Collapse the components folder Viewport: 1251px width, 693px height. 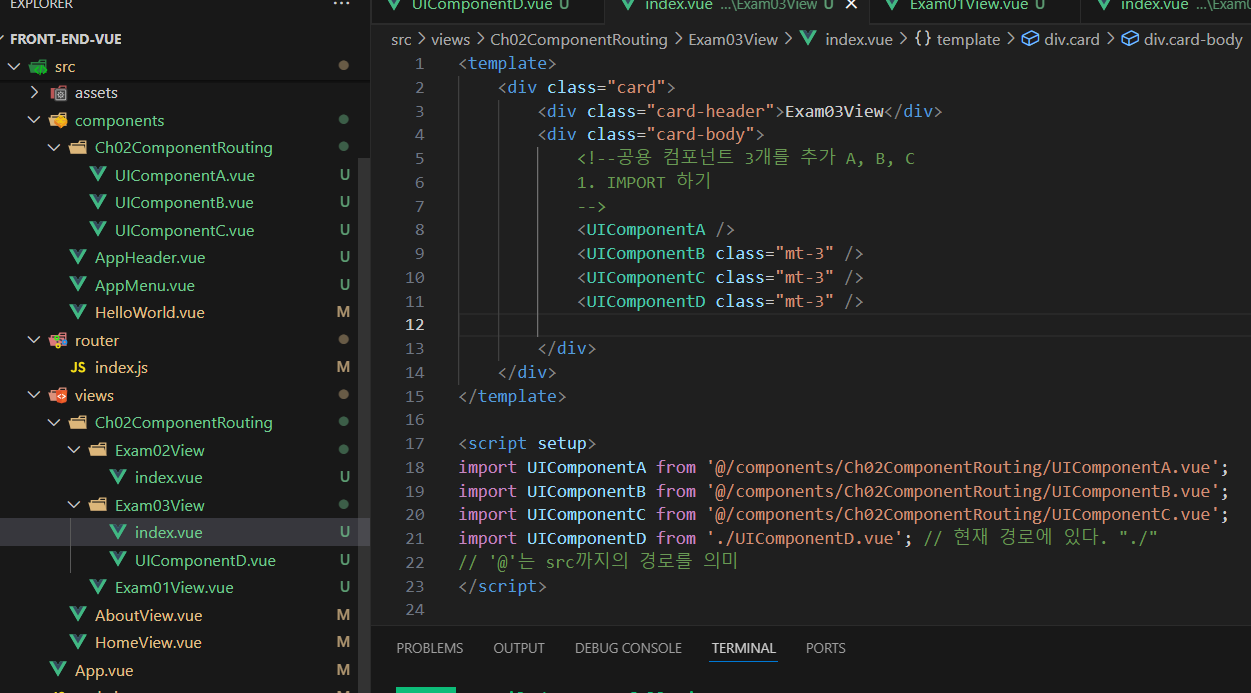point(34,120)
